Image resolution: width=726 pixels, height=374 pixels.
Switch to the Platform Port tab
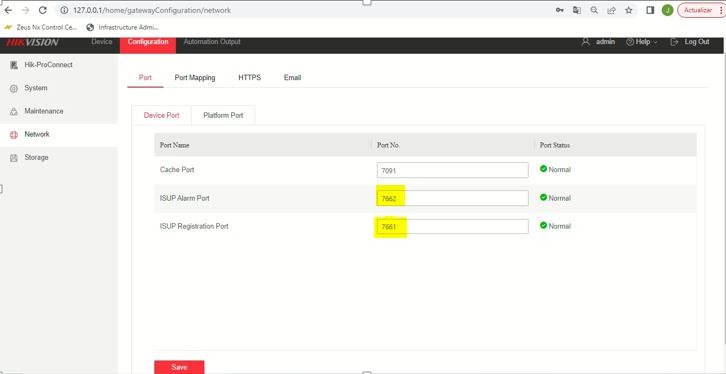(223, 115)
